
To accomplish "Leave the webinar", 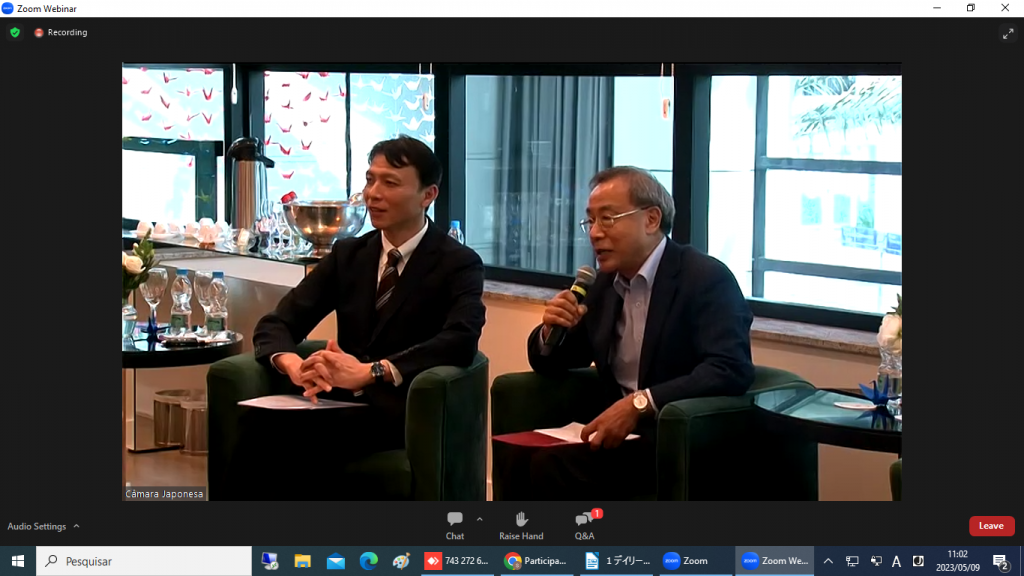I will [991, 526].
